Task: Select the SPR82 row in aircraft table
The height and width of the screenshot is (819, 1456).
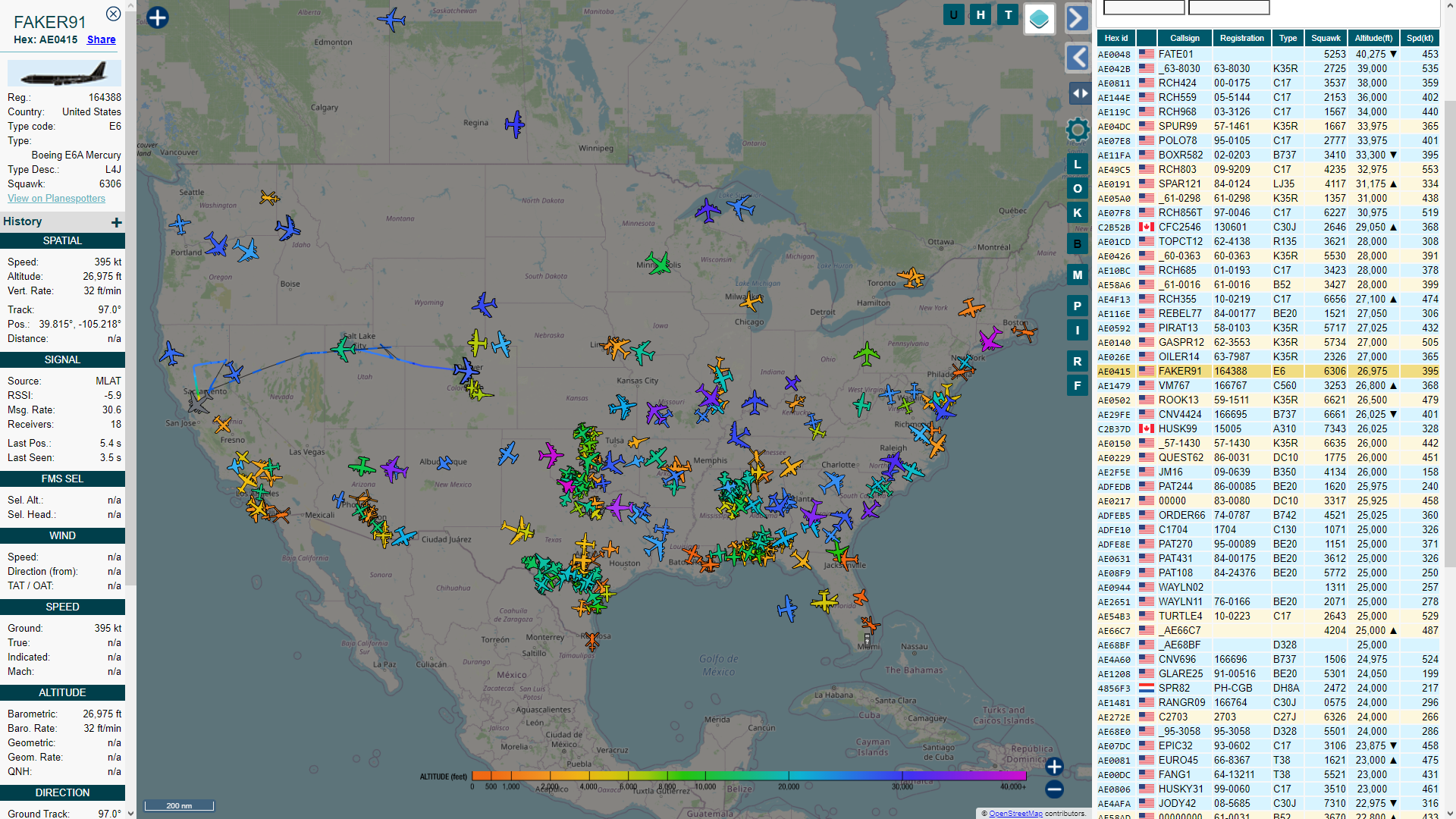Action: click(x=1268, y=688)
